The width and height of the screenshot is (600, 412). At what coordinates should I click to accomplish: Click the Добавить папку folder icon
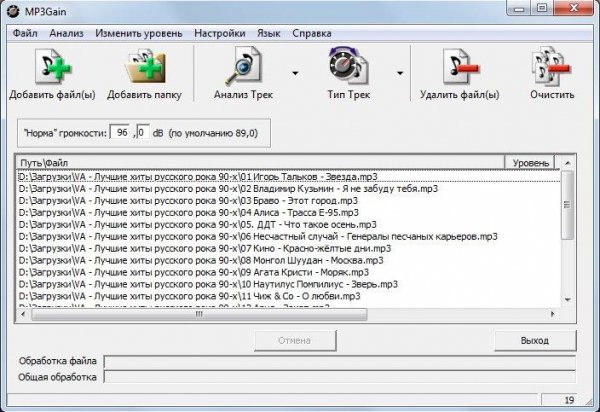pos(145,66)
